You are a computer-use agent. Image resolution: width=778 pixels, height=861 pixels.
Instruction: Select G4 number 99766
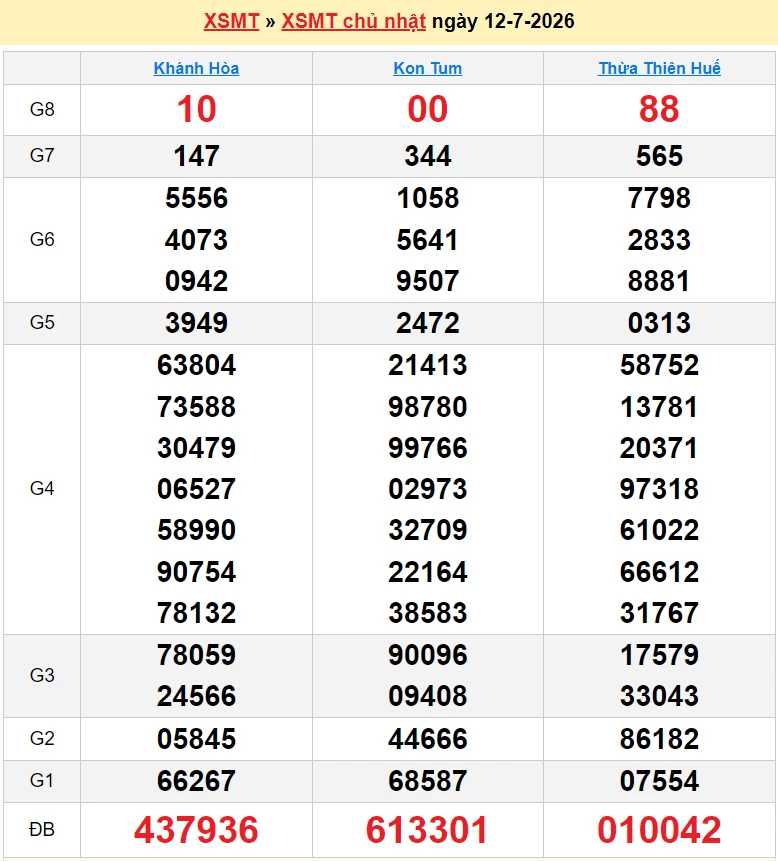click(x=428, y=448)
